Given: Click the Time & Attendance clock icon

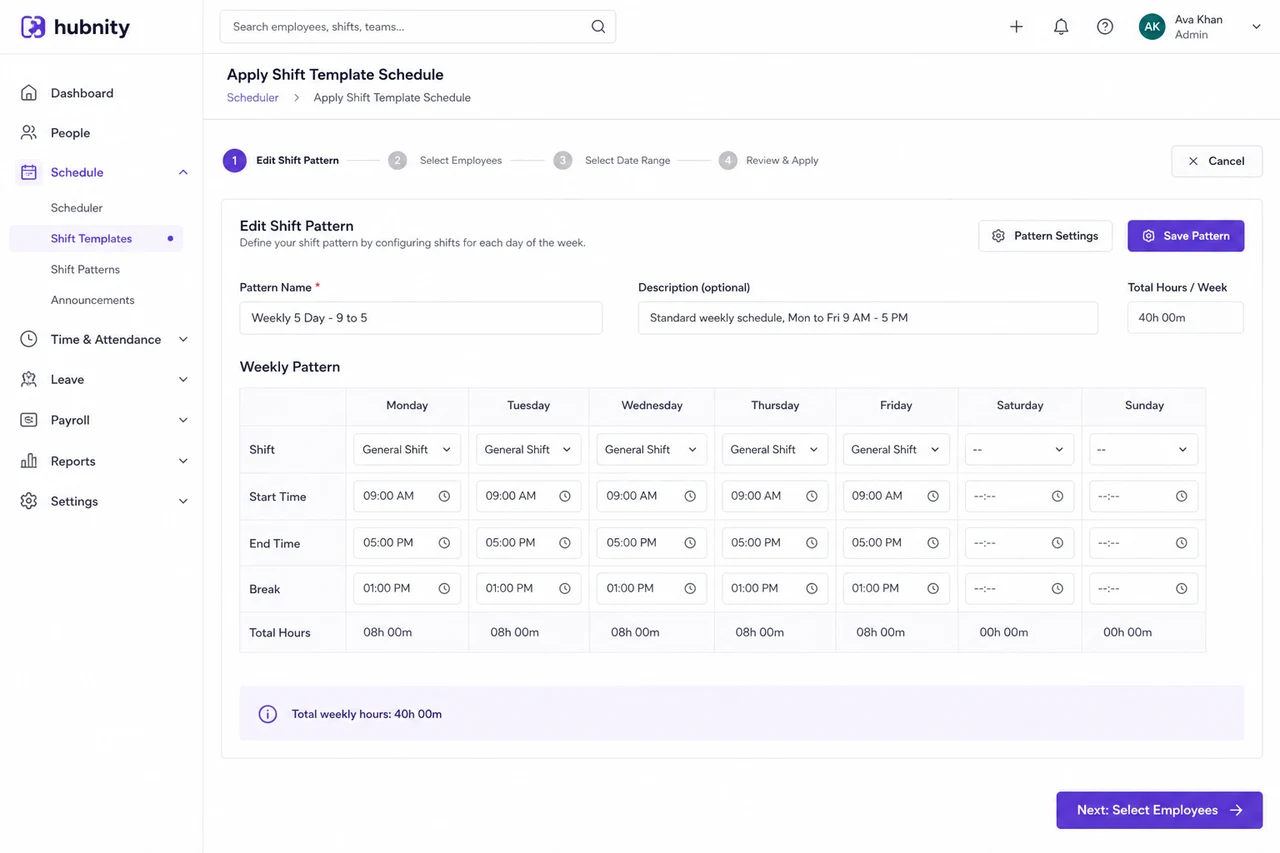Looking at the screenshot, I should (29, 339).
